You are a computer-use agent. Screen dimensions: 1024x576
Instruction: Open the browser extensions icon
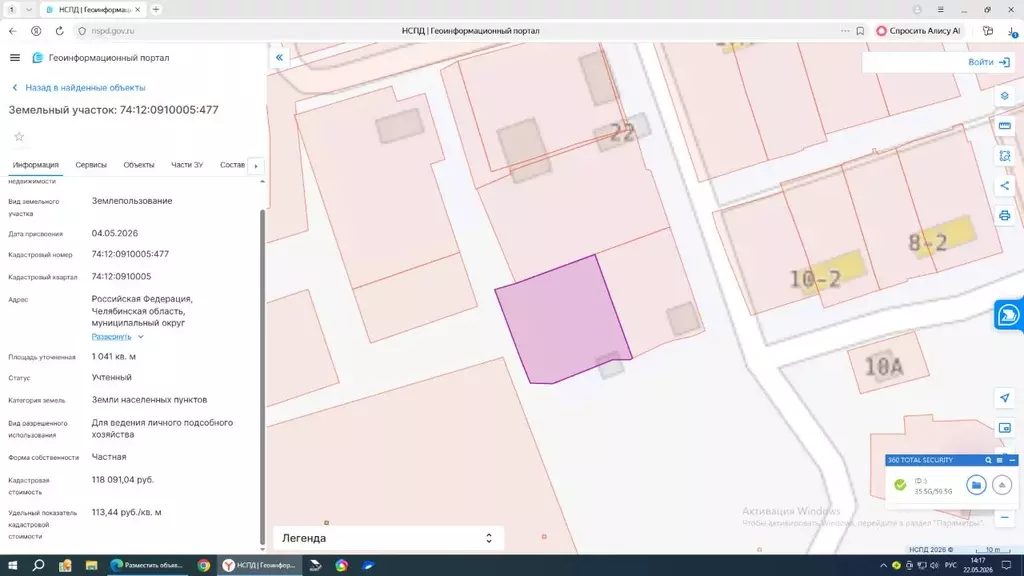[987, 31]
